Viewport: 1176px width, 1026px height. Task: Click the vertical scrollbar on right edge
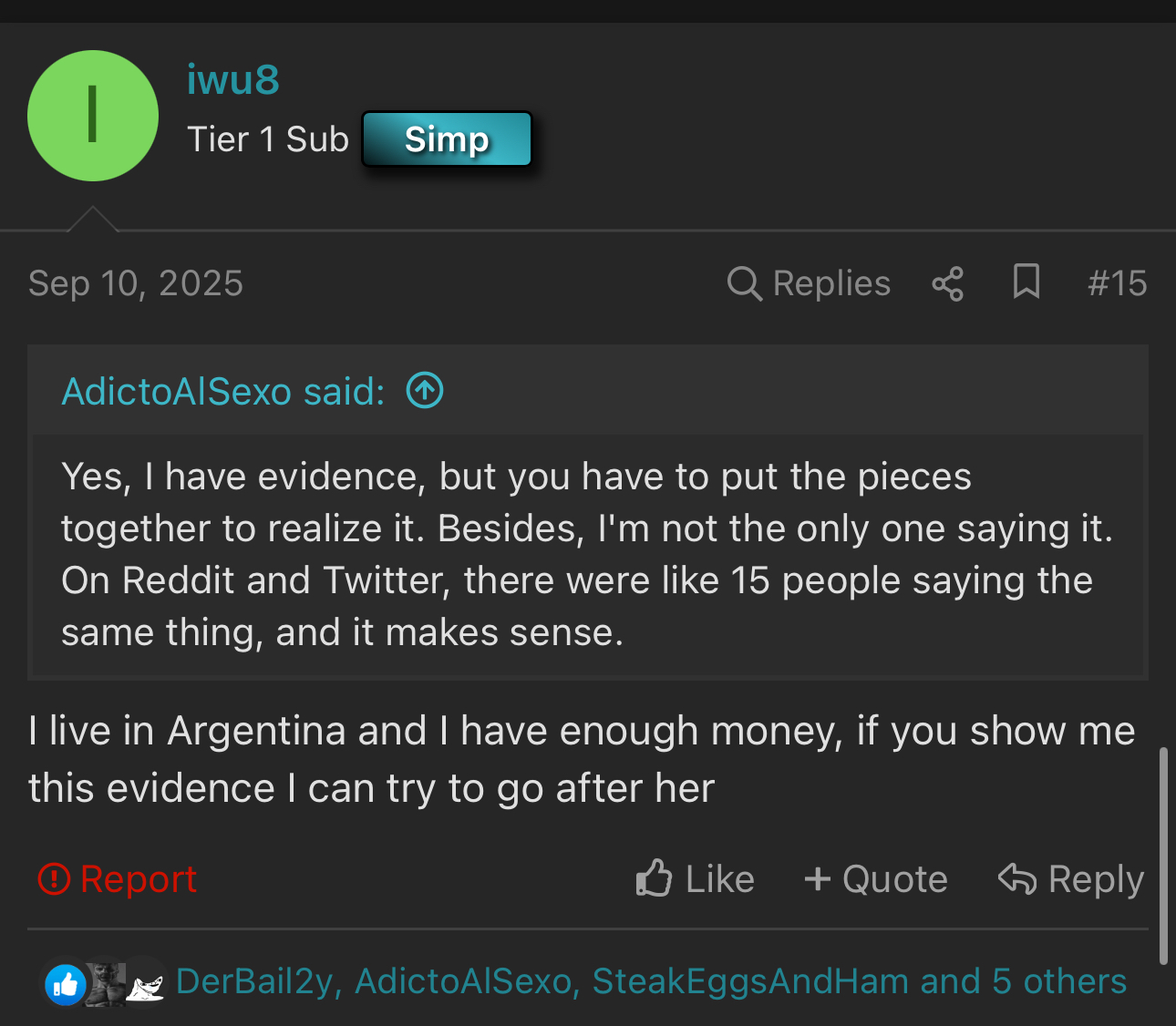click(x=1162, y=855)
